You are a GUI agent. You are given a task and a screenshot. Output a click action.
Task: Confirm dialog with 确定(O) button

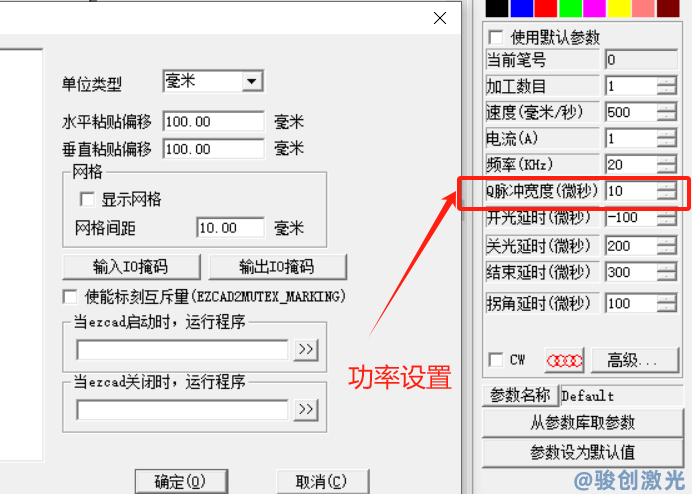(x=181, y=482)
